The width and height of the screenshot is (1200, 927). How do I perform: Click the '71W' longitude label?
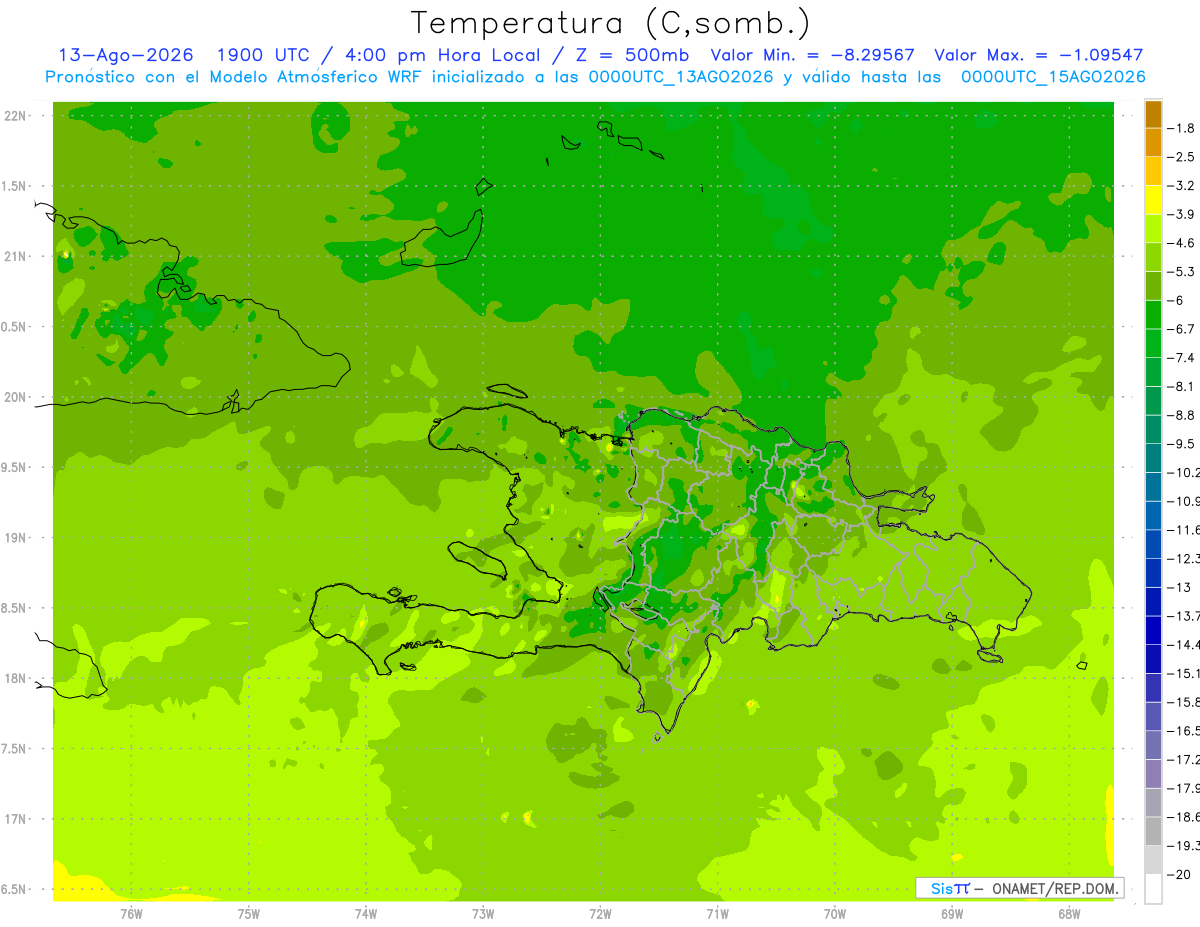pyautogui.click(x=717, y=914)
